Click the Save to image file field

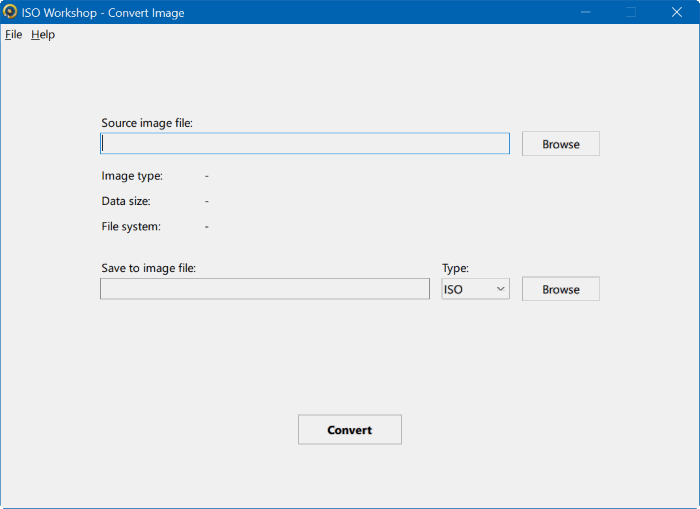coord(265,289)
